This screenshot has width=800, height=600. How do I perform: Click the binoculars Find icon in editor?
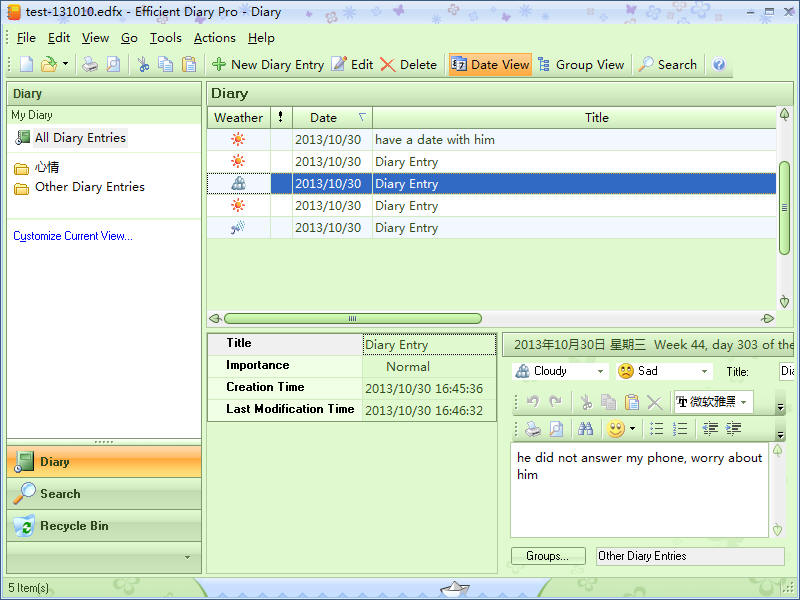pyautogui.click(x=585, y=429)
